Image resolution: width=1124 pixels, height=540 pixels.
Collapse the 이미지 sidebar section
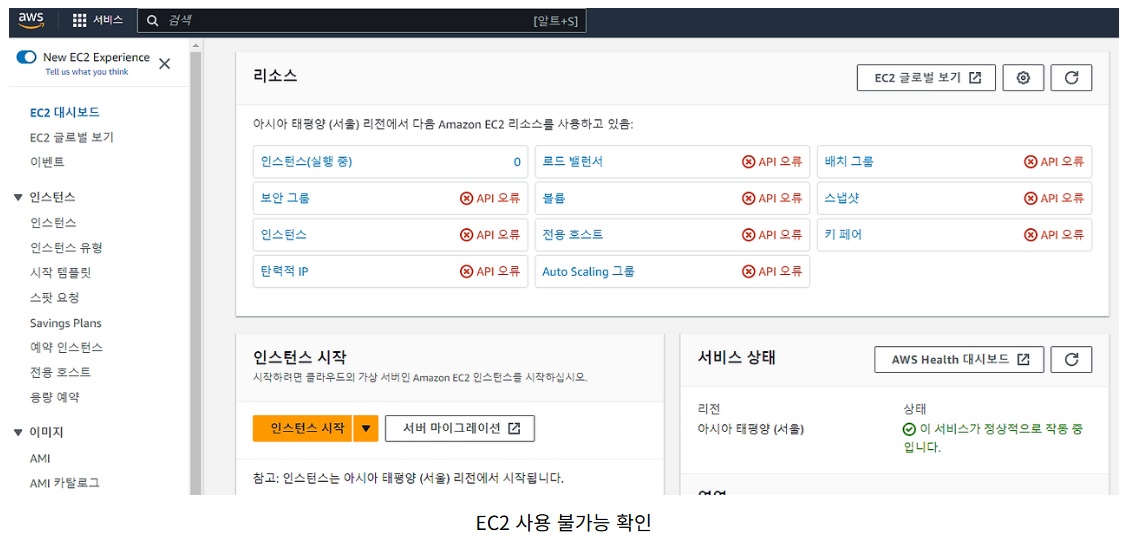[x=19, y=432]
